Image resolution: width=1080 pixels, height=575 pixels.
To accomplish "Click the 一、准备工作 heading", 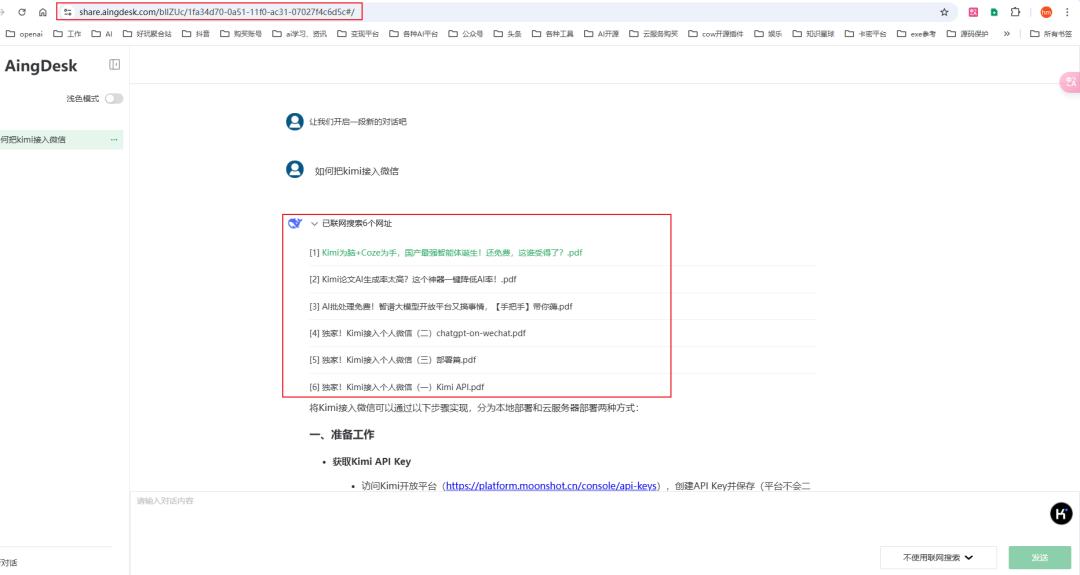I will [x=342, y=435].
